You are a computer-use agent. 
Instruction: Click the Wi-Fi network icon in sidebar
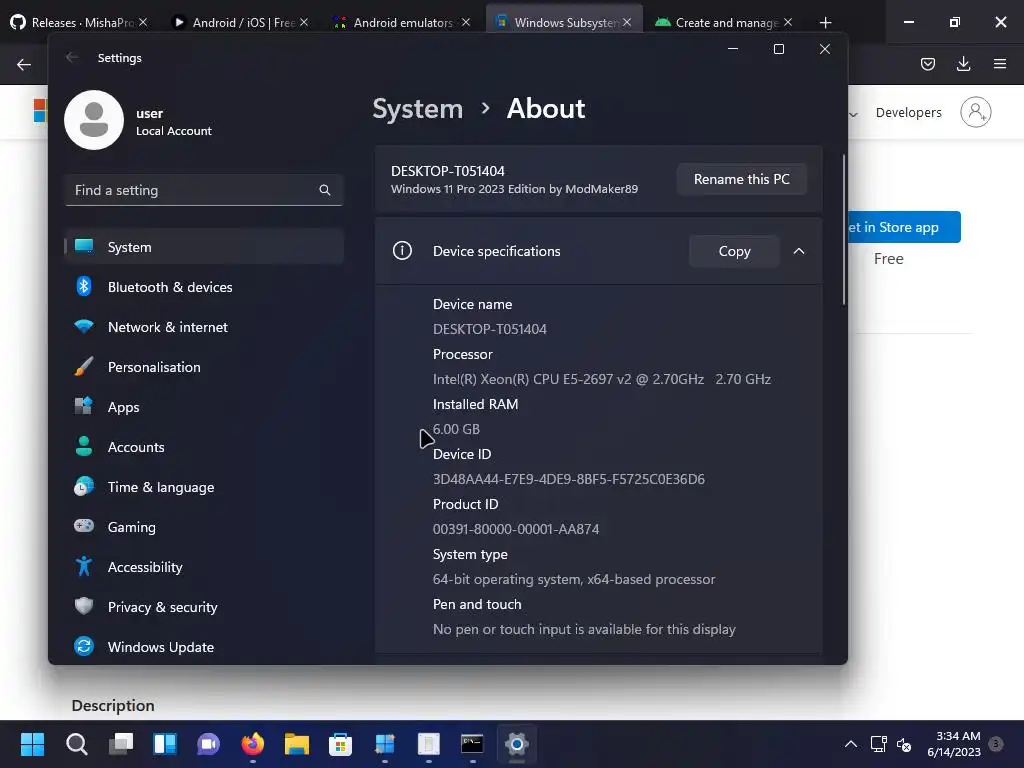84,326
